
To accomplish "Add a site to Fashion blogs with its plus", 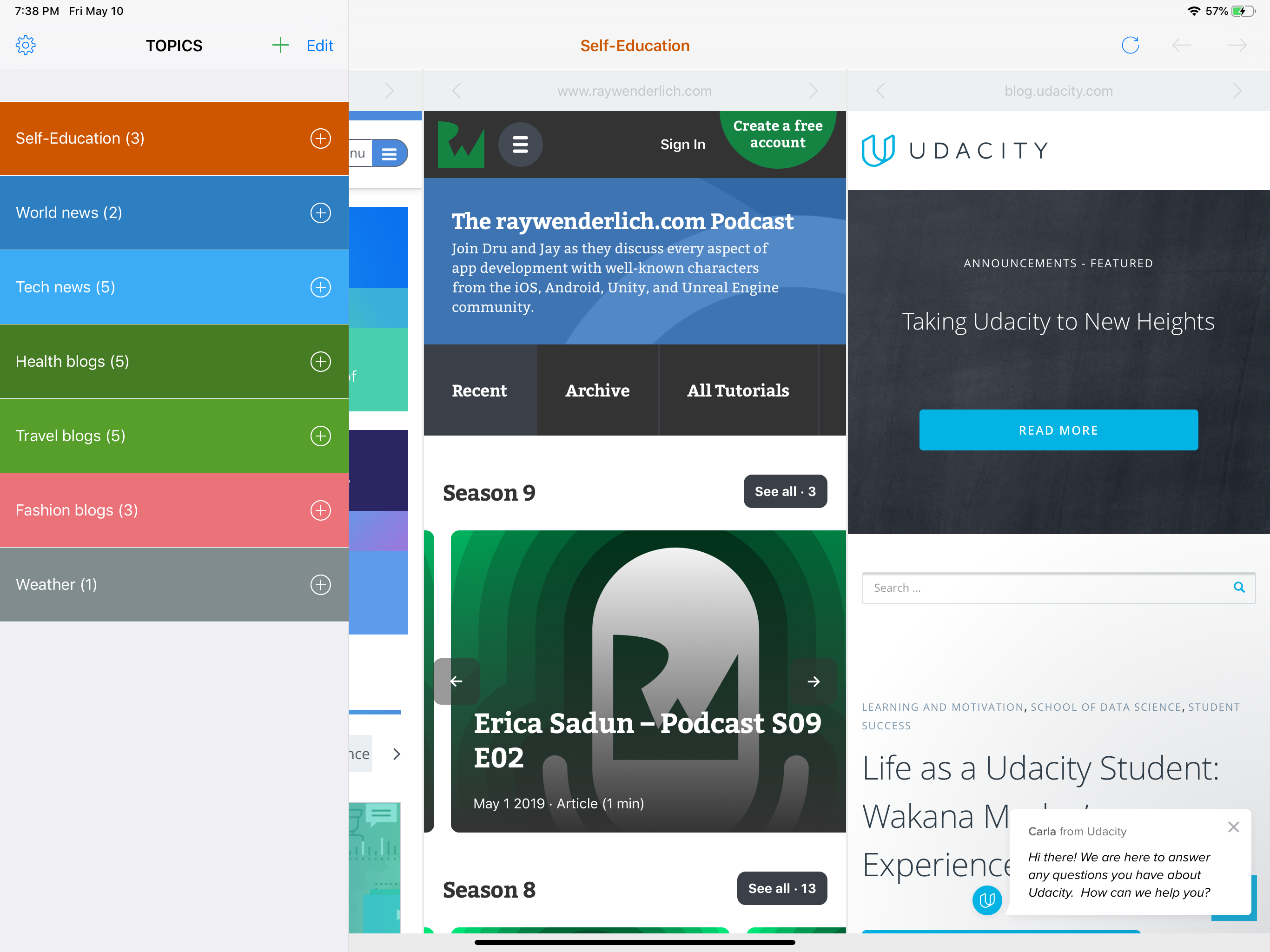I will (320, 510).
